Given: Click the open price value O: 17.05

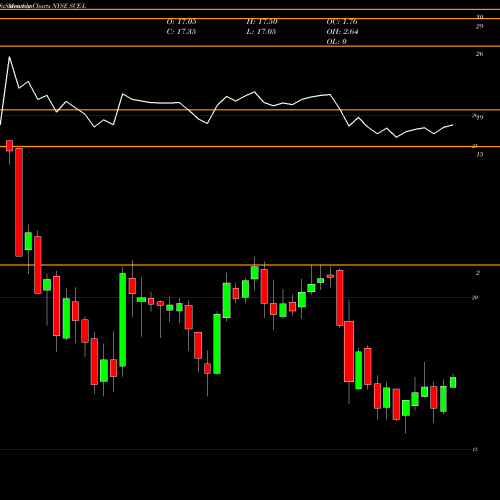Looking at the screenshot, I should [x=181, y=22].
